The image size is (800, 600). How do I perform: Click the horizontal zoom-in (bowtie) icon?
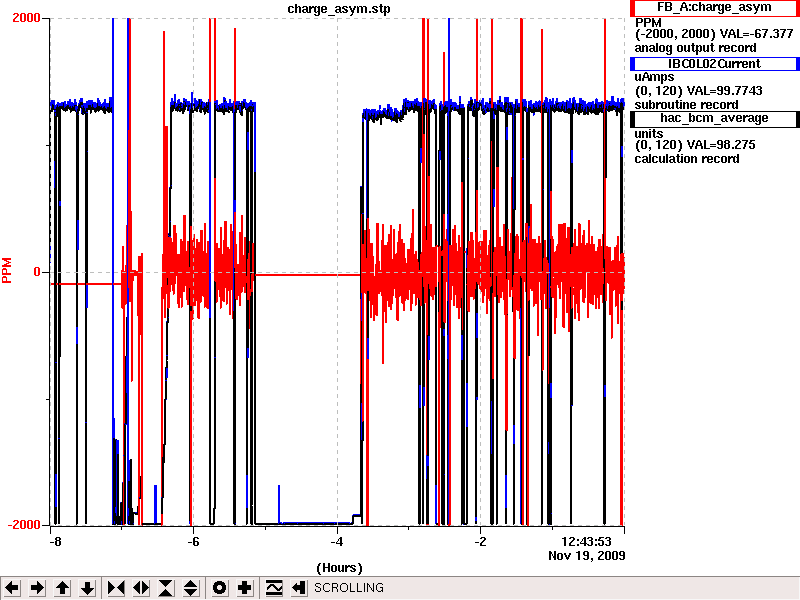pyautogui.click(x=116, y=588)
